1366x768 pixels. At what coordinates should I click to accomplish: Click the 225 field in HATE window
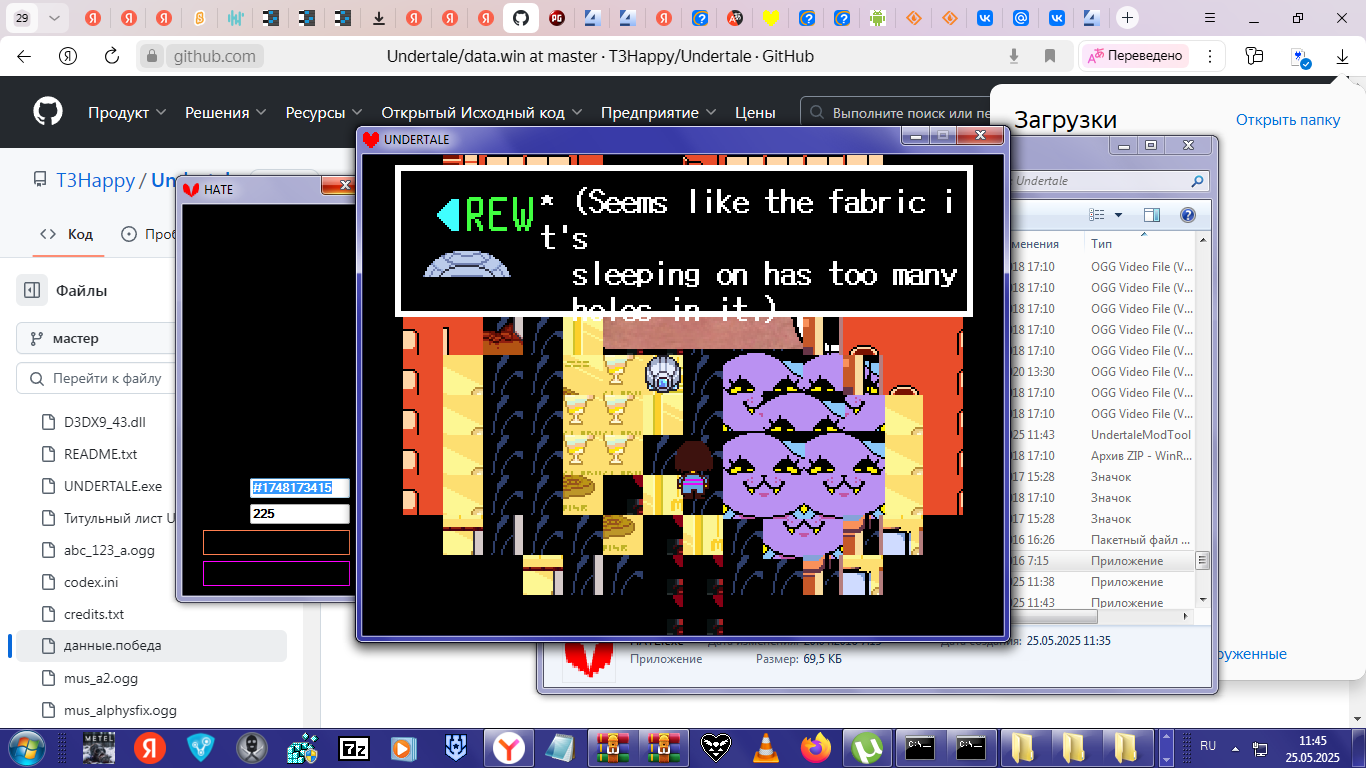click(299, 514)
